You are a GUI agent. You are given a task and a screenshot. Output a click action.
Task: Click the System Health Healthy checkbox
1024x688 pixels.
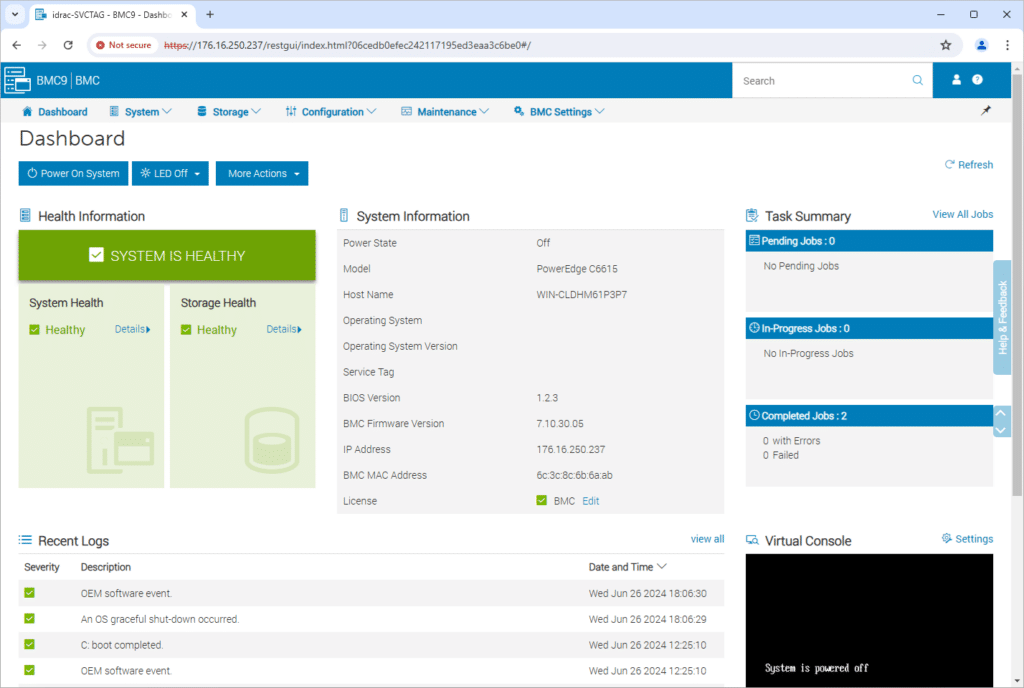click(35, 330)
